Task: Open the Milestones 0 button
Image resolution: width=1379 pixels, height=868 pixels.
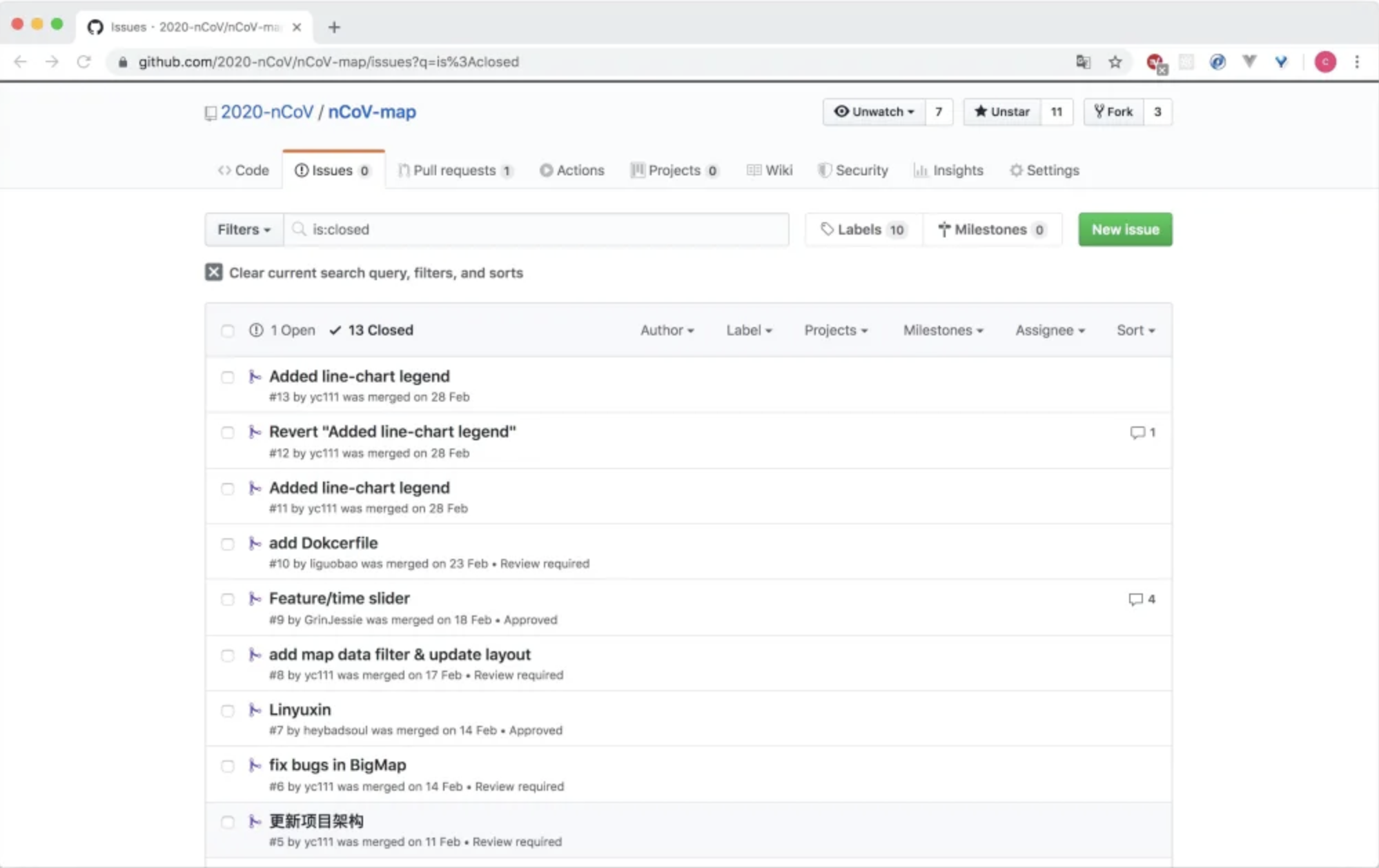Action: pos(992,229)
